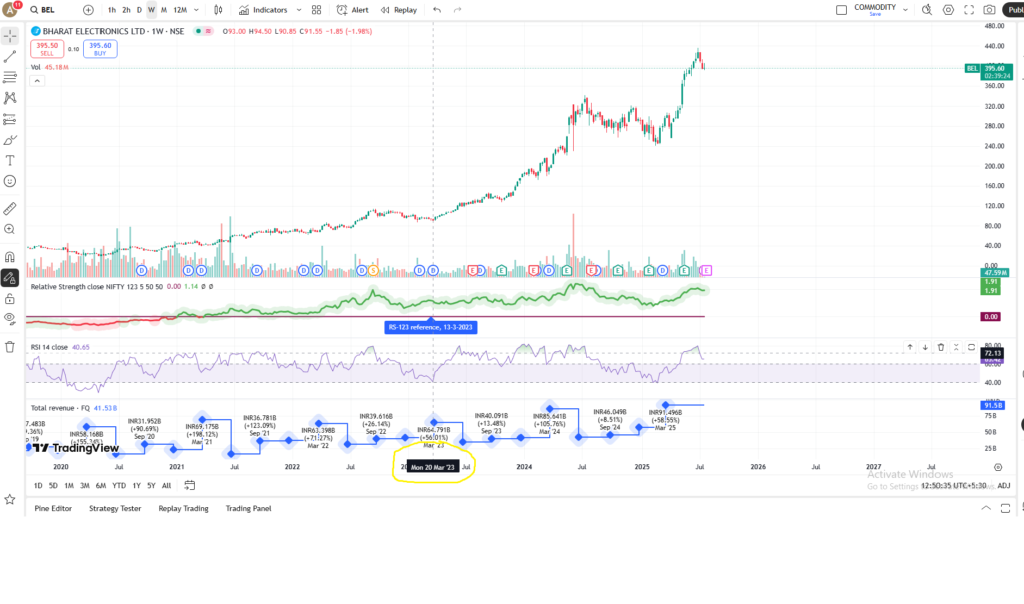Select the W weekly timeframe
The width and height of the screenshot is (1024, 604).
point(152,10)
